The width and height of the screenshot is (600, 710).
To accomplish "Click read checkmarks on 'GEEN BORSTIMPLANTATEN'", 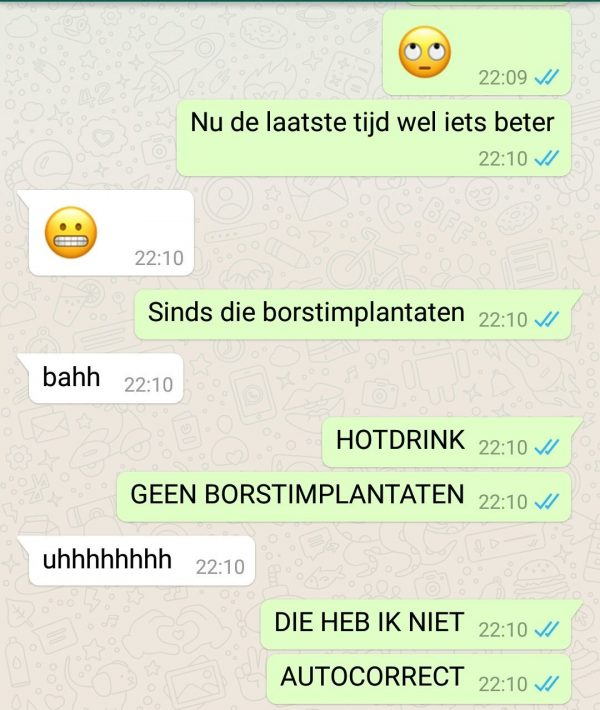I will point(547,502).
